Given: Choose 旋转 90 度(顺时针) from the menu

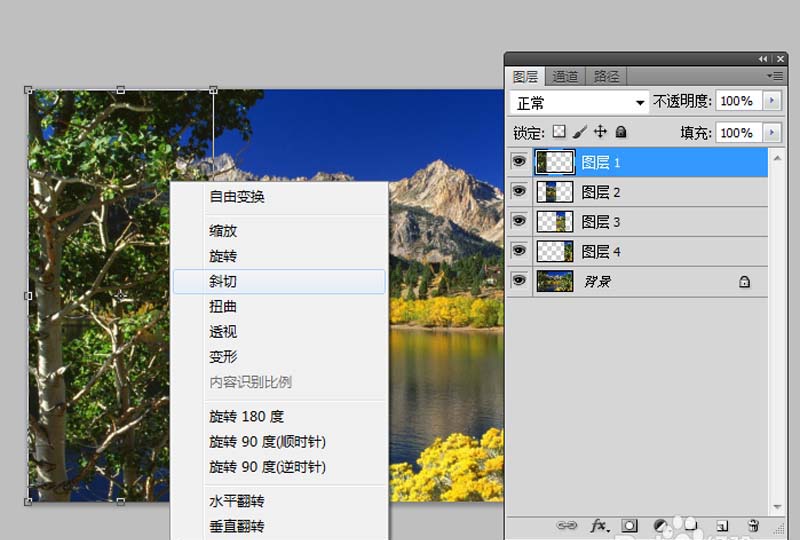Looking at the screenshot, I should coord(279,441).
